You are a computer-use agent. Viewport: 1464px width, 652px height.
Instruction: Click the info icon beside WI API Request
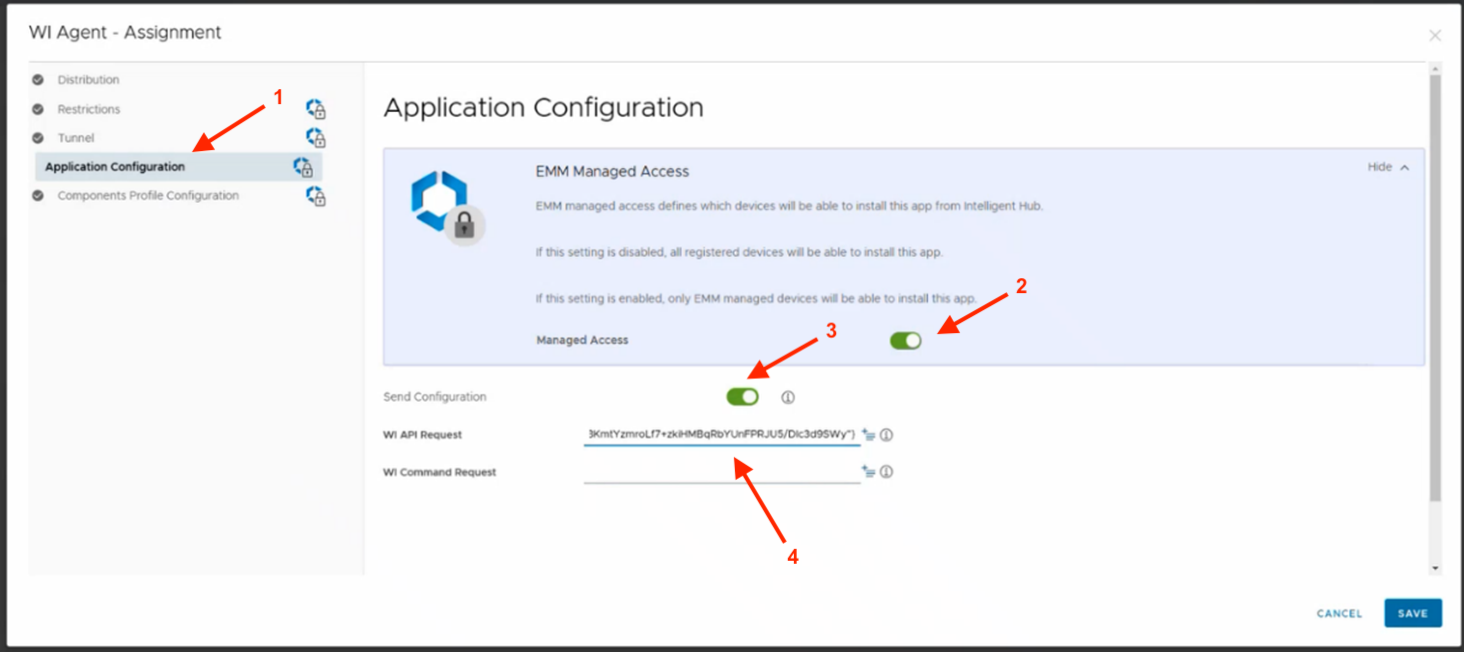886,435
